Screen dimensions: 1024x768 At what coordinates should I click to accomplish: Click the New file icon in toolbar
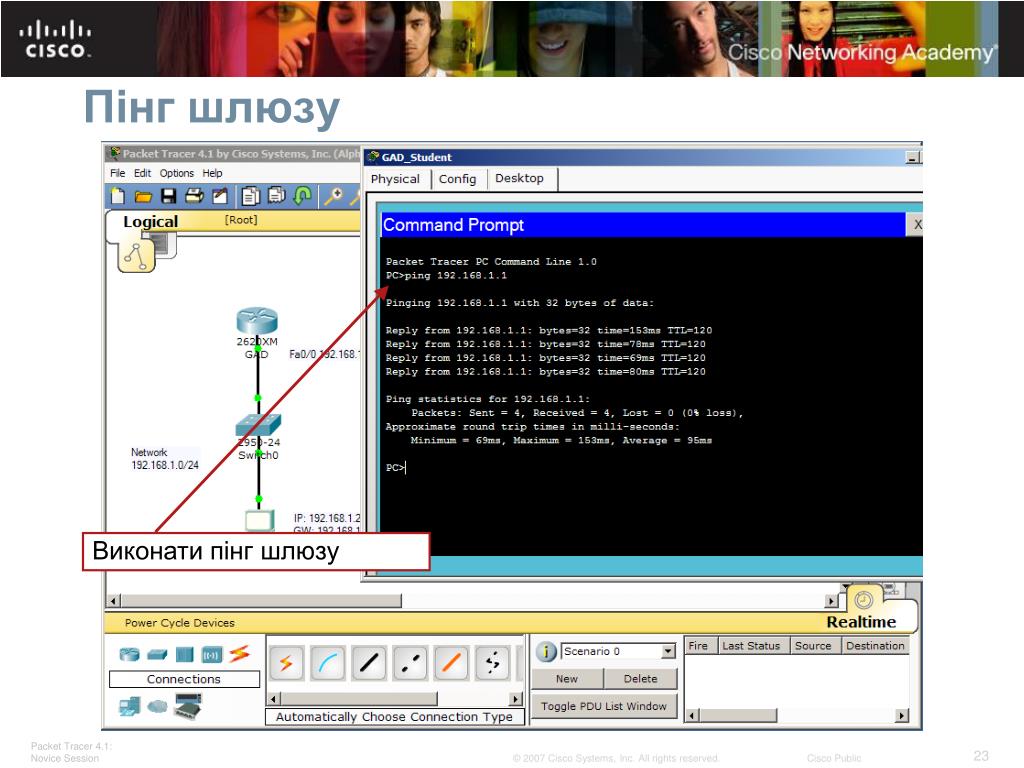119,196
